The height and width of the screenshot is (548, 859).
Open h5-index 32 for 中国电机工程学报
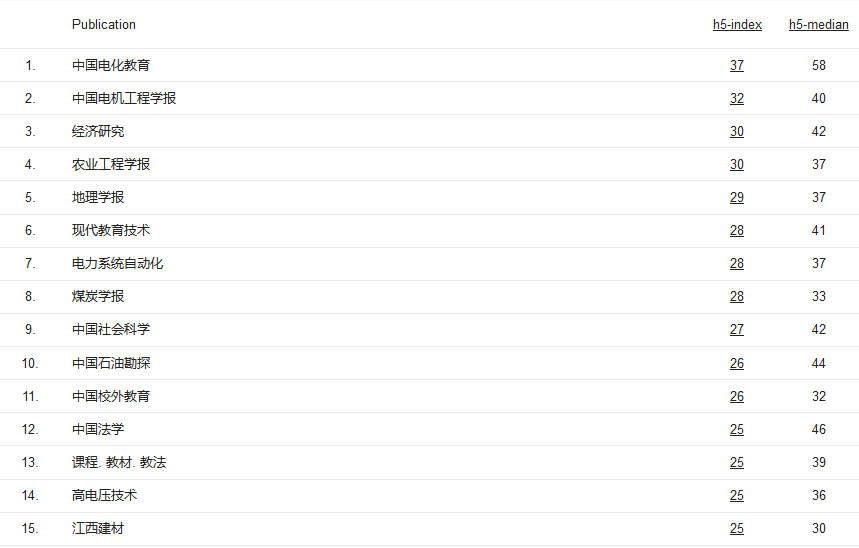[737, 99]
